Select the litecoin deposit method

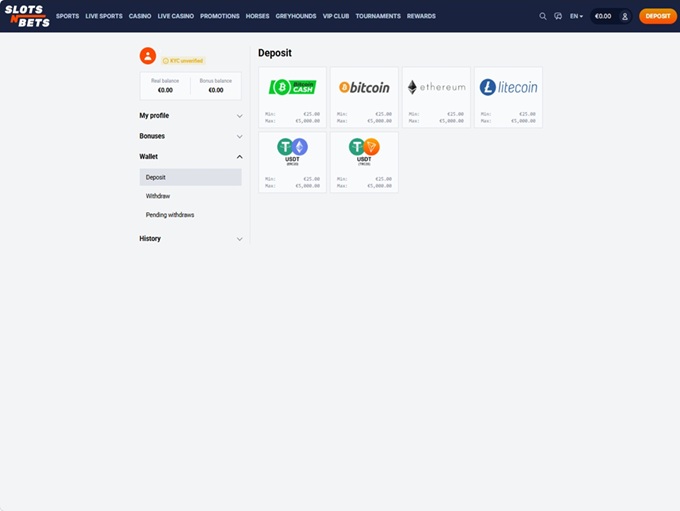(508, 97)
